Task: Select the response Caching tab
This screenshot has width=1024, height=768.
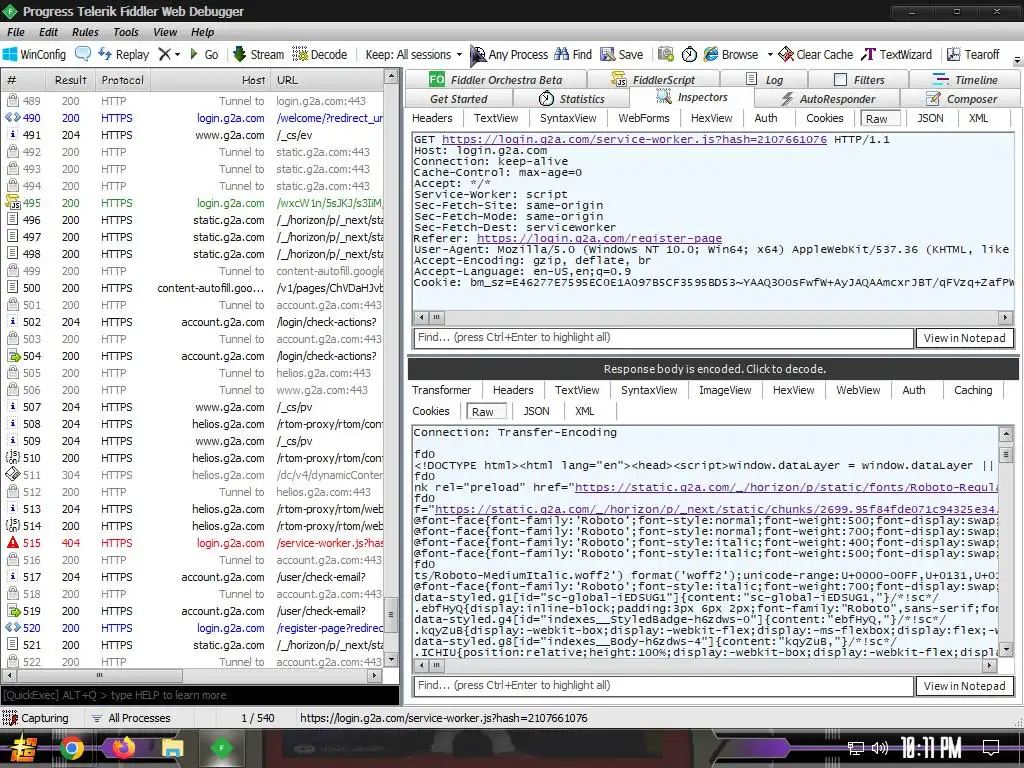Action: point(972,390)
